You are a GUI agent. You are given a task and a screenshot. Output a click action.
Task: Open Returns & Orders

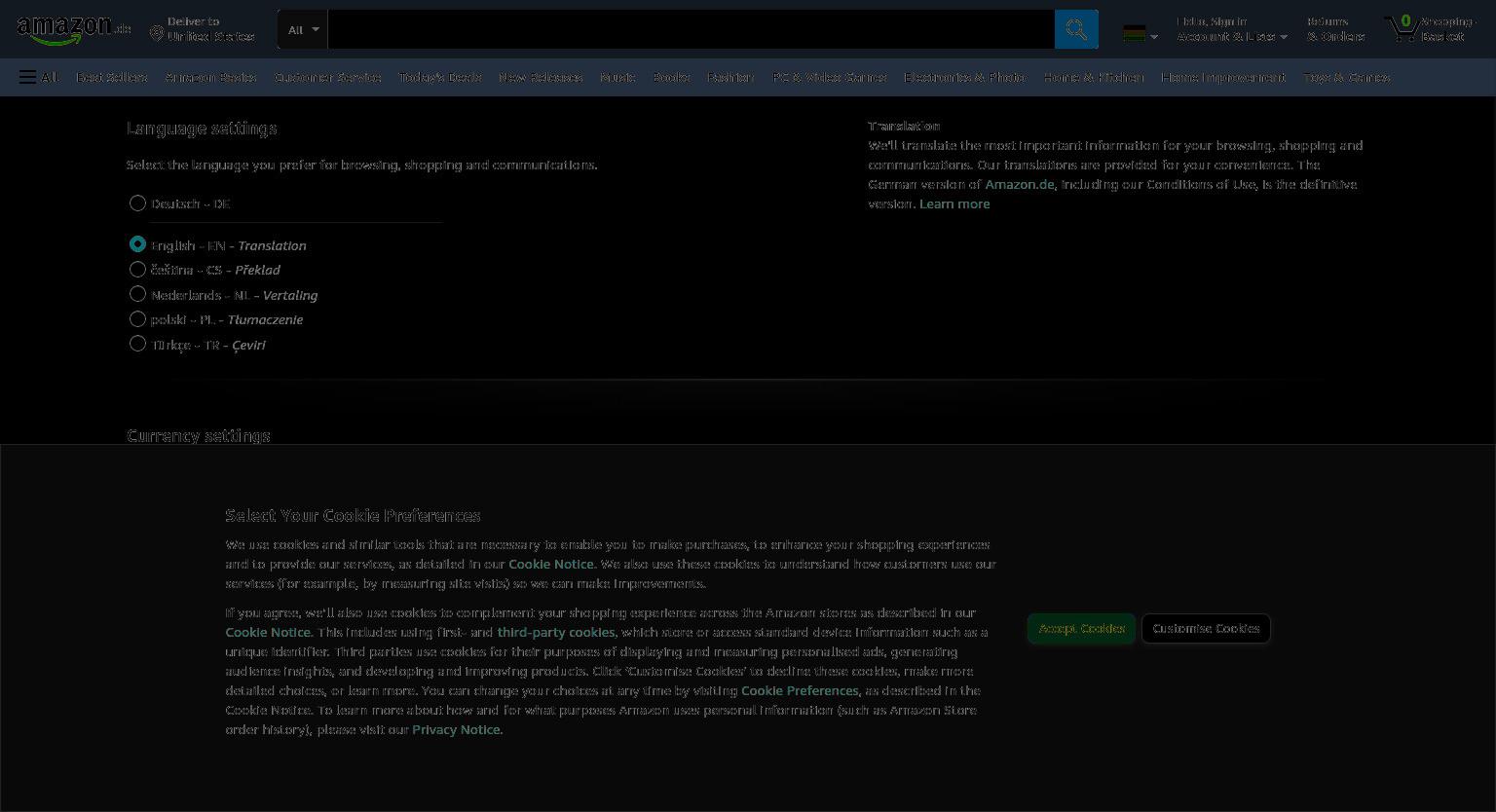point(1335,29)
